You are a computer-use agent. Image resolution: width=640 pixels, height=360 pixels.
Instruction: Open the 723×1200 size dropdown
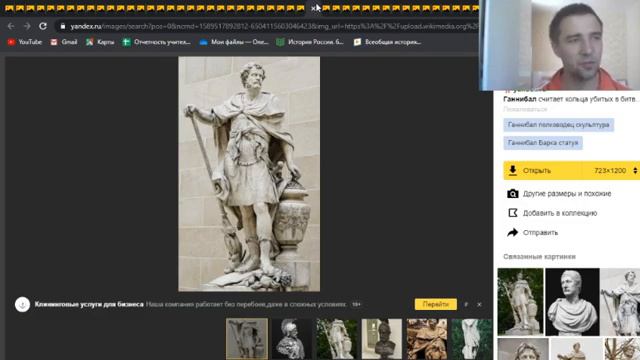615,171
